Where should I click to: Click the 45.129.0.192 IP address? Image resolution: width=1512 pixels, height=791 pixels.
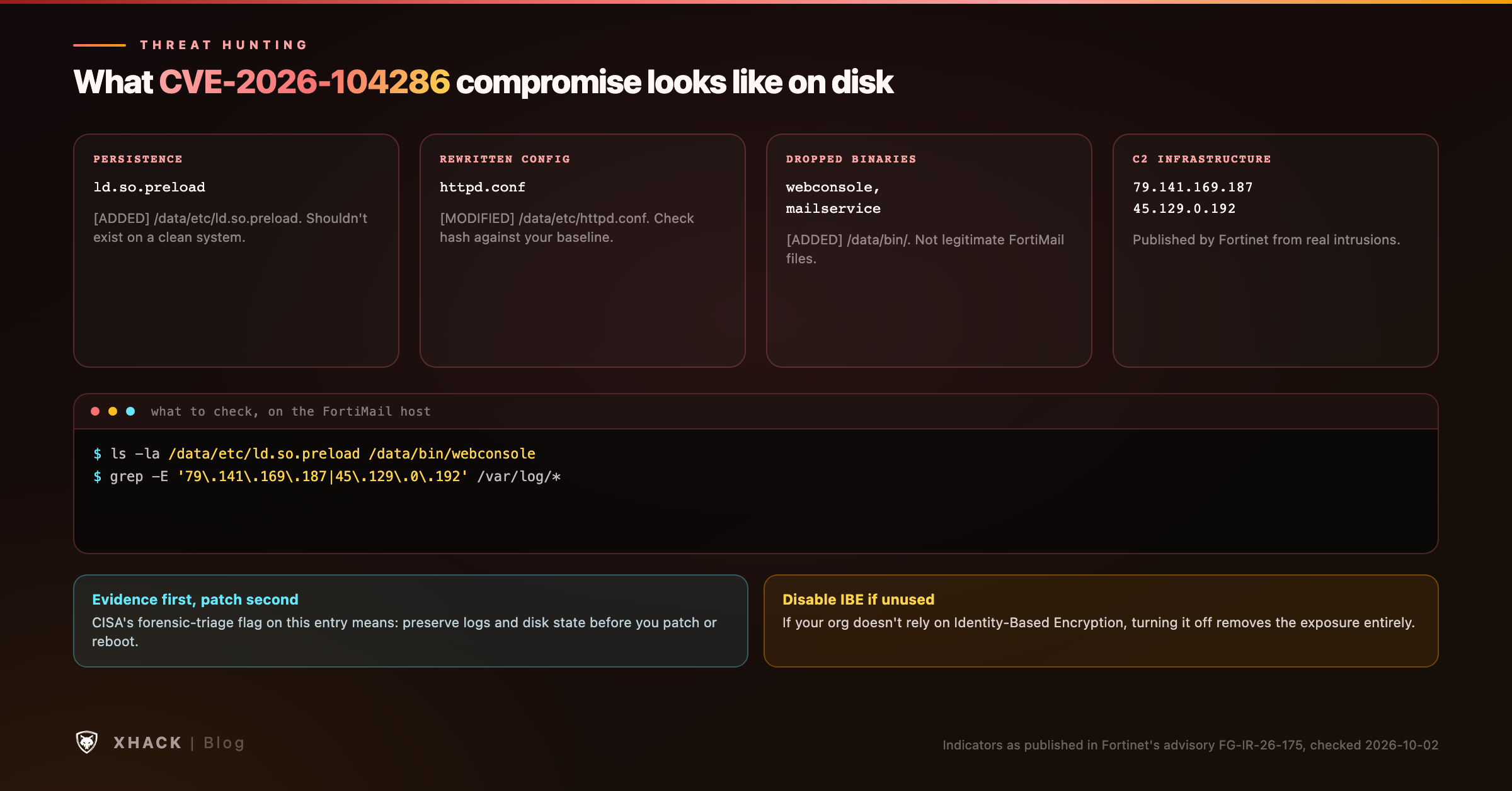[1184, 208]
